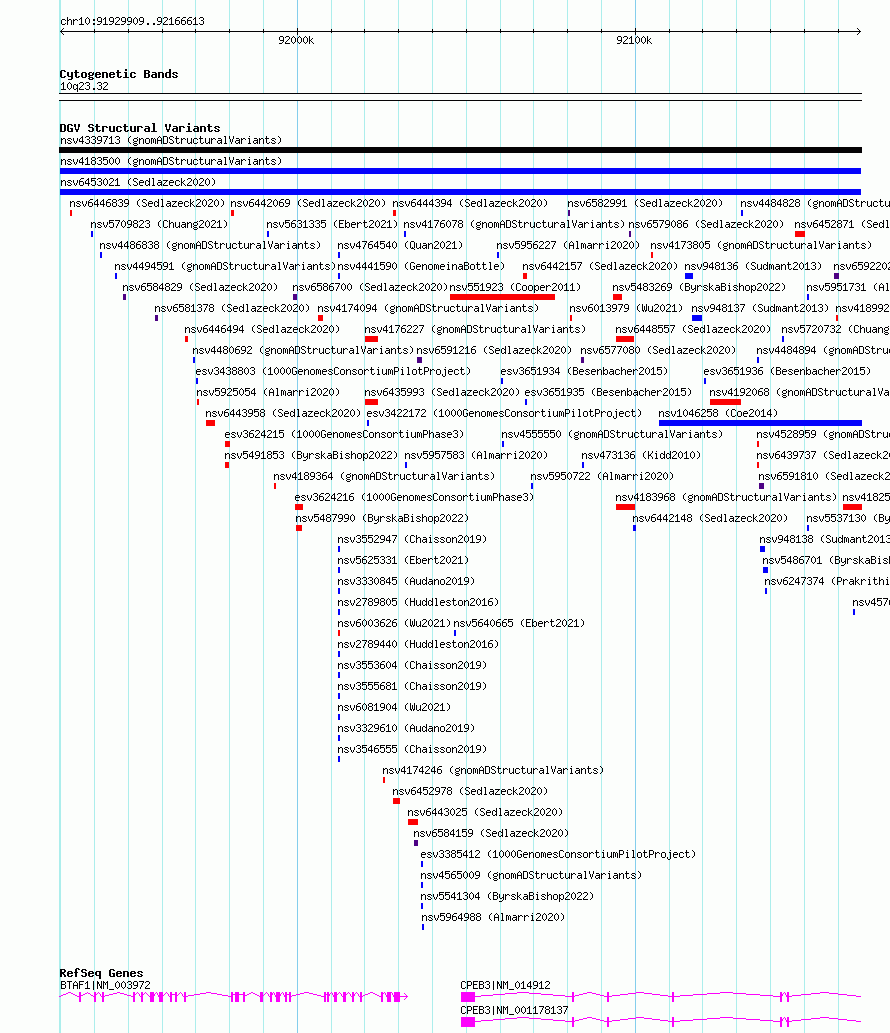Click esv3624215 (1000GenomesConsortiumPhase3) label

[x=345, y=435]
